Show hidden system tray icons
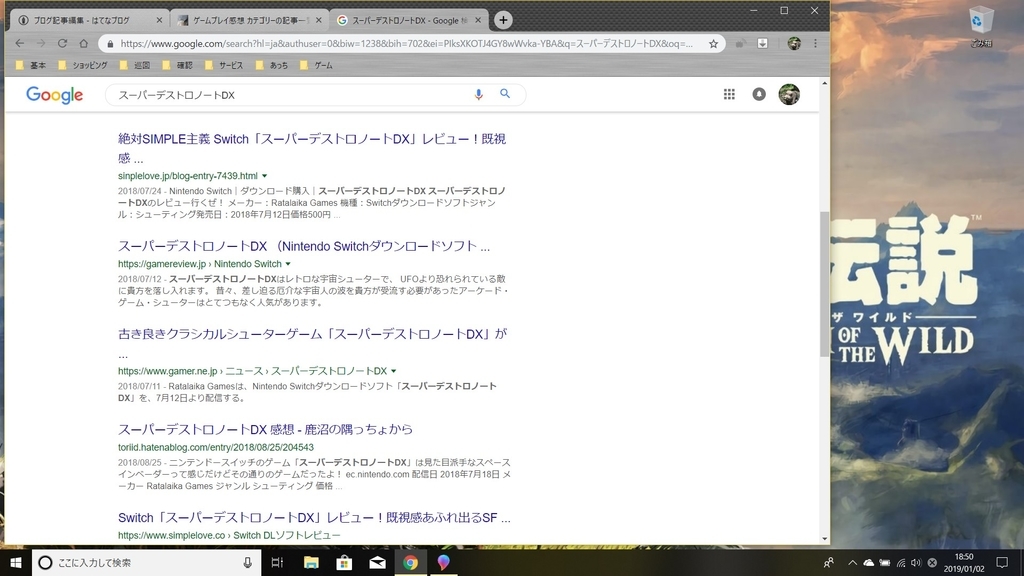 852,562
